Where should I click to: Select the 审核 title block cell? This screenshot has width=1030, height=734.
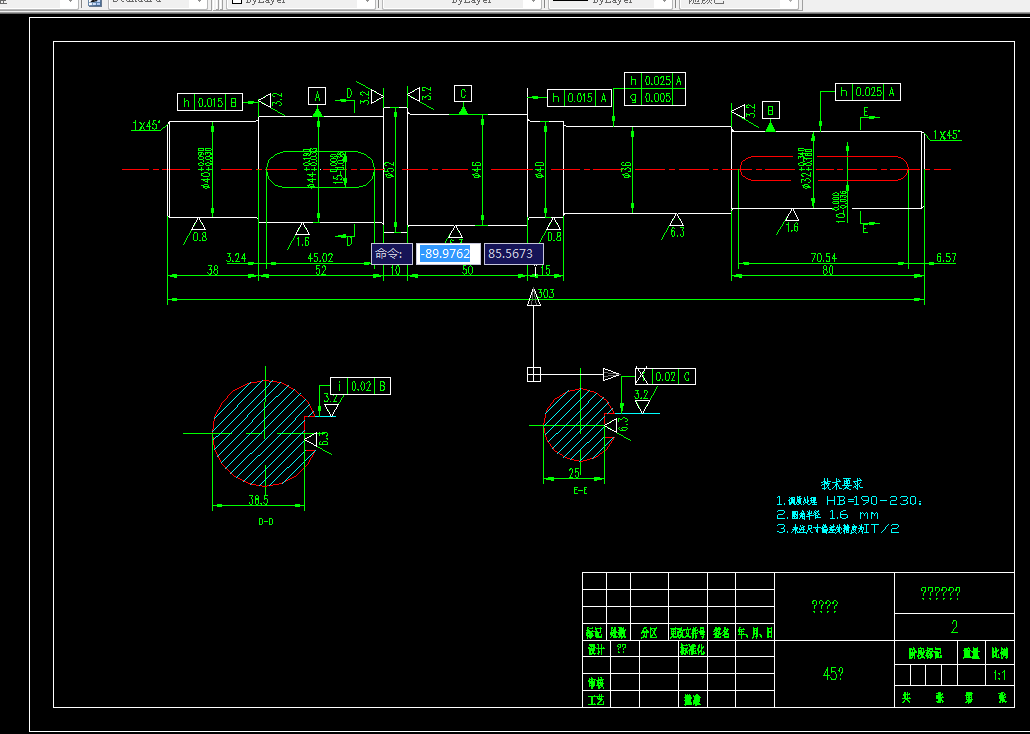pos(596,683)
